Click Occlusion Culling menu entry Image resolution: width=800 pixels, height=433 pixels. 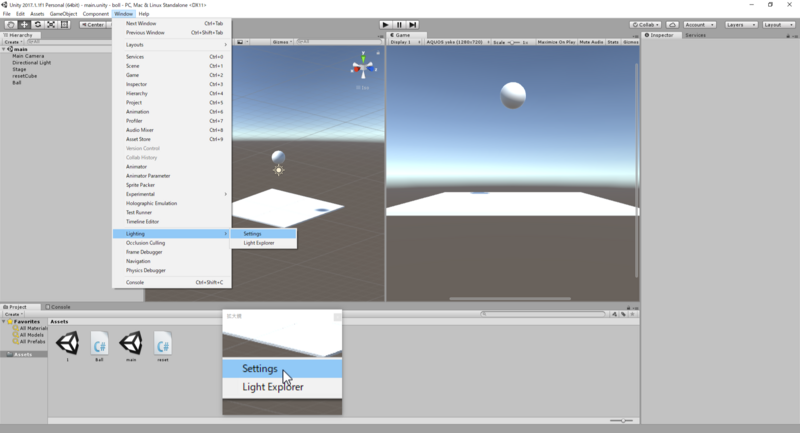[171, 243]
